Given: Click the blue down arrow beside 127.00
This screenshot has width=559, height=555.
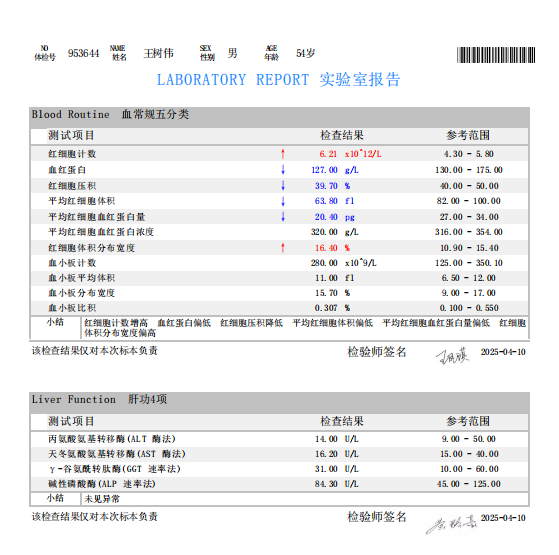Looking at the screenshot, I should [x=283, y=170].
